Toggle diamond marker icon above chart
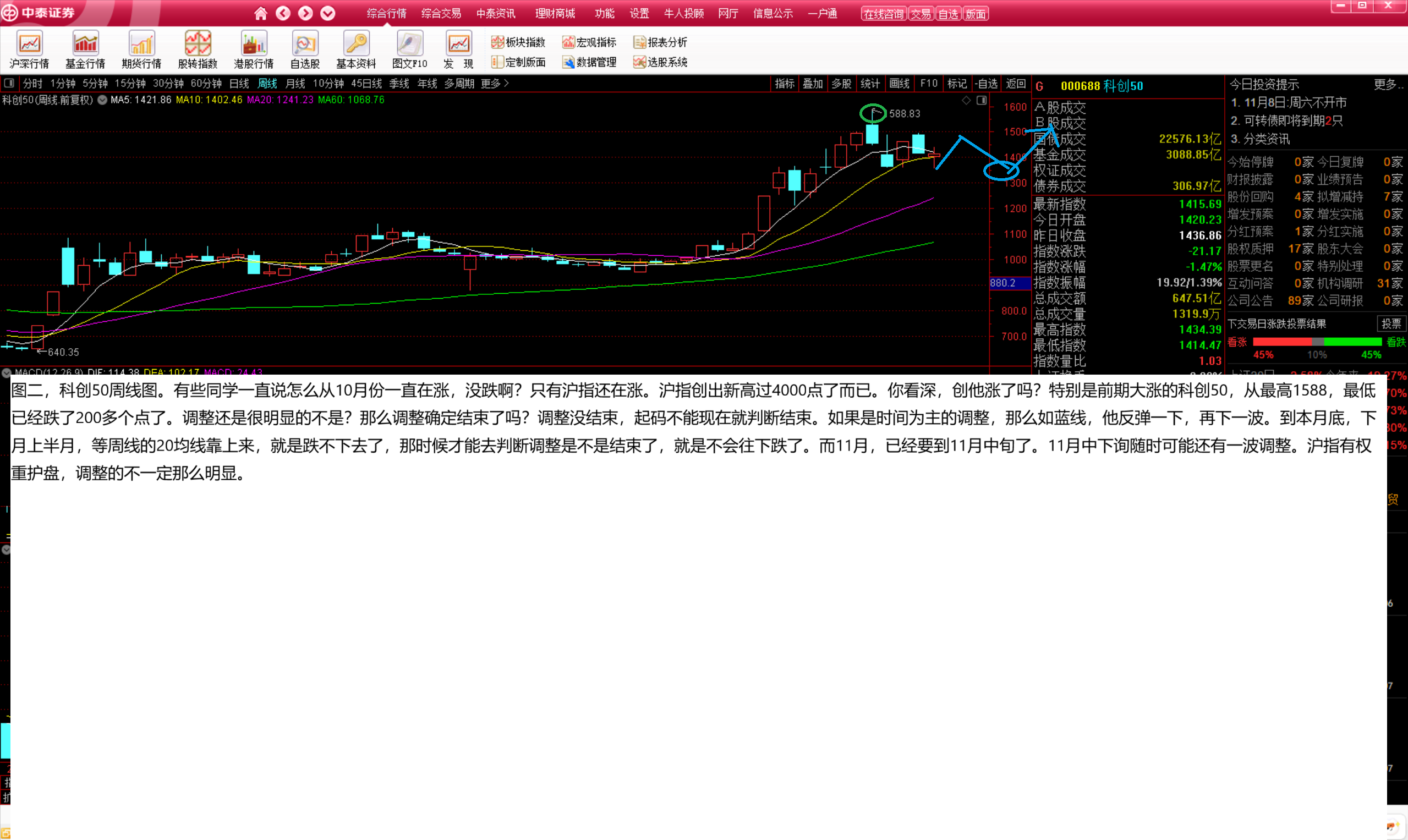 point(966,101)
